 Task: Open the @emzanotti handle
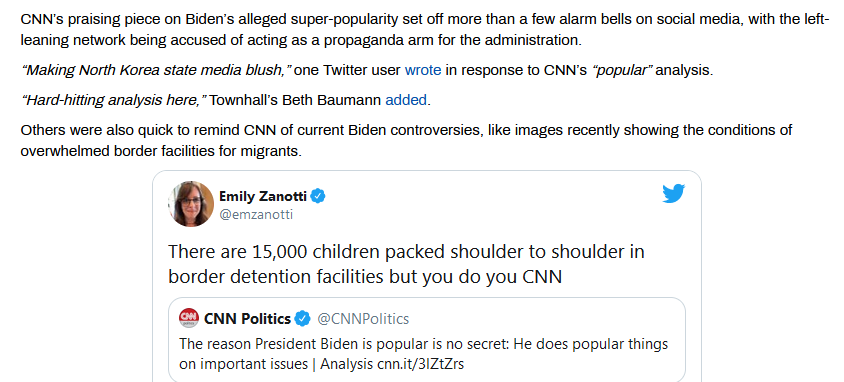point(256,215)
